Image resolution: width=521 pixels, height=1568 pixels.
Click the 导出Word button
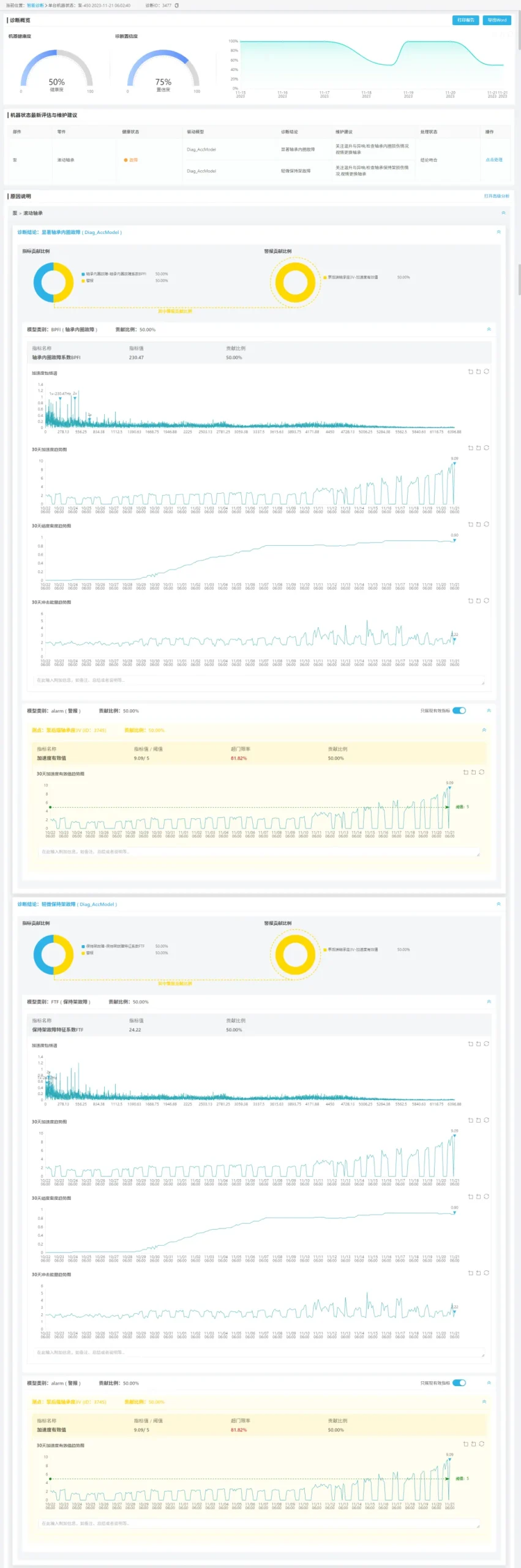(497, 20)
